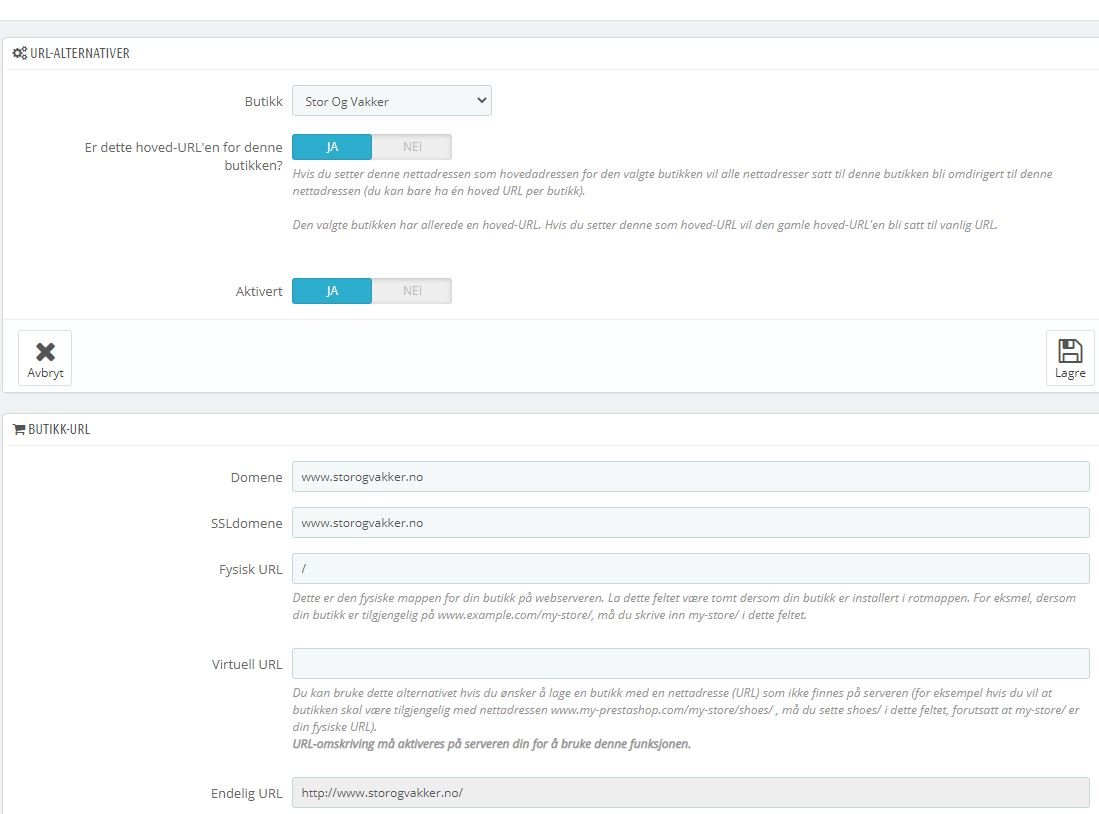1099x814 pixels.
Task: Focus the empty Virtuell URL field
Action: 690,663
